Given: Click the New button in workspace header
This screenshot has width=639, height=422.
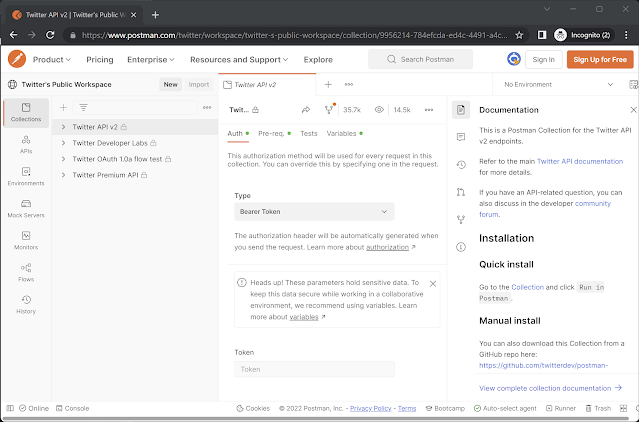Looking at the screenshot, I should click(170, 84).
